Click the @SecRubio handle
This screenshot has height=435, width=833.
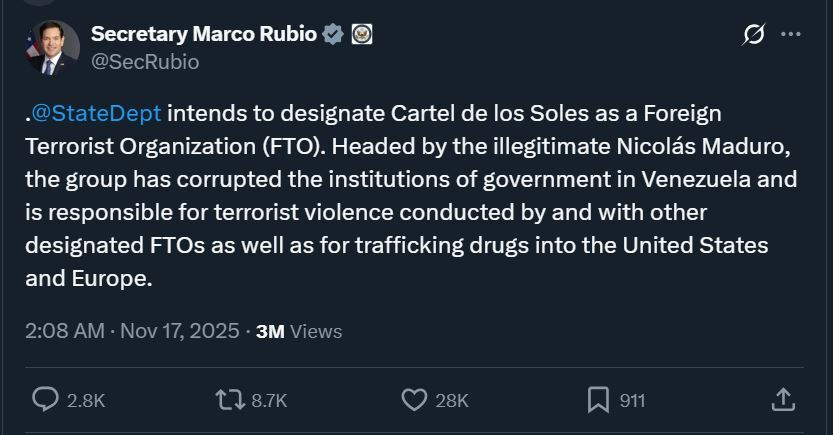[x=145, y=62]
